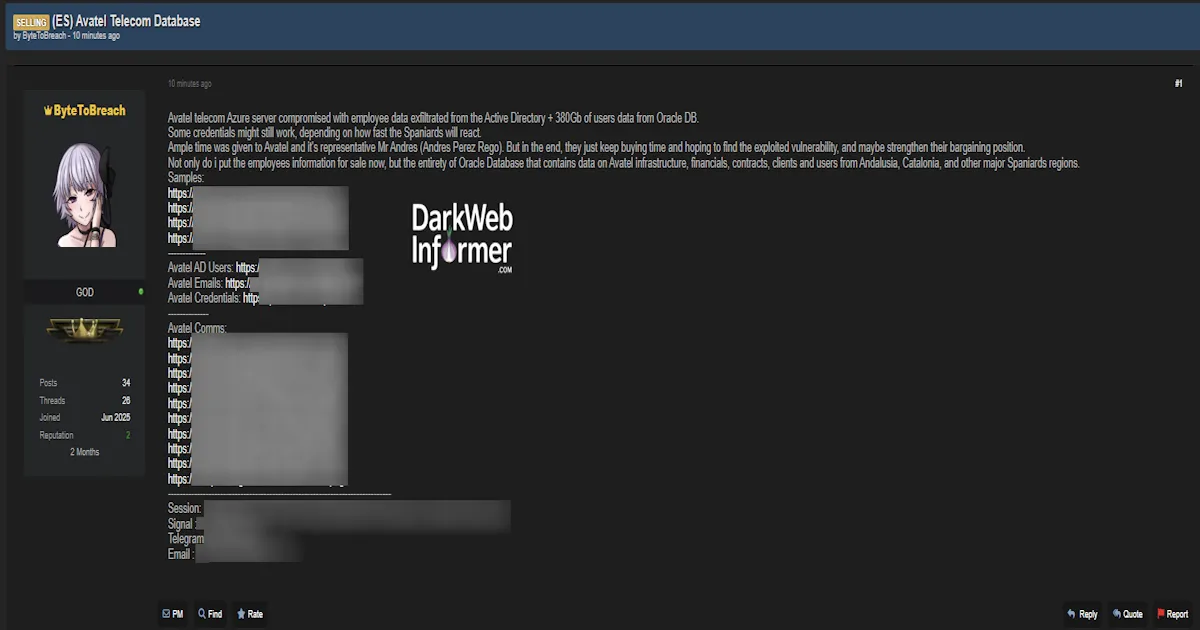The image size is (1200, 630).
Task: Quote this post
Action: (1117, 614)
